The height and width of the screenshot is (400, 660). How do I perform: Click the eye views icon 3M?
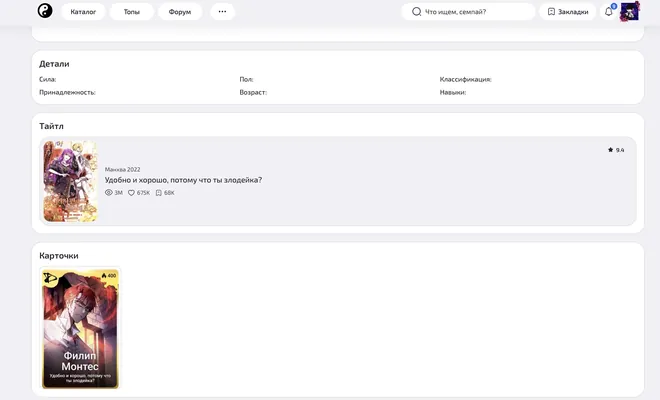109,192
